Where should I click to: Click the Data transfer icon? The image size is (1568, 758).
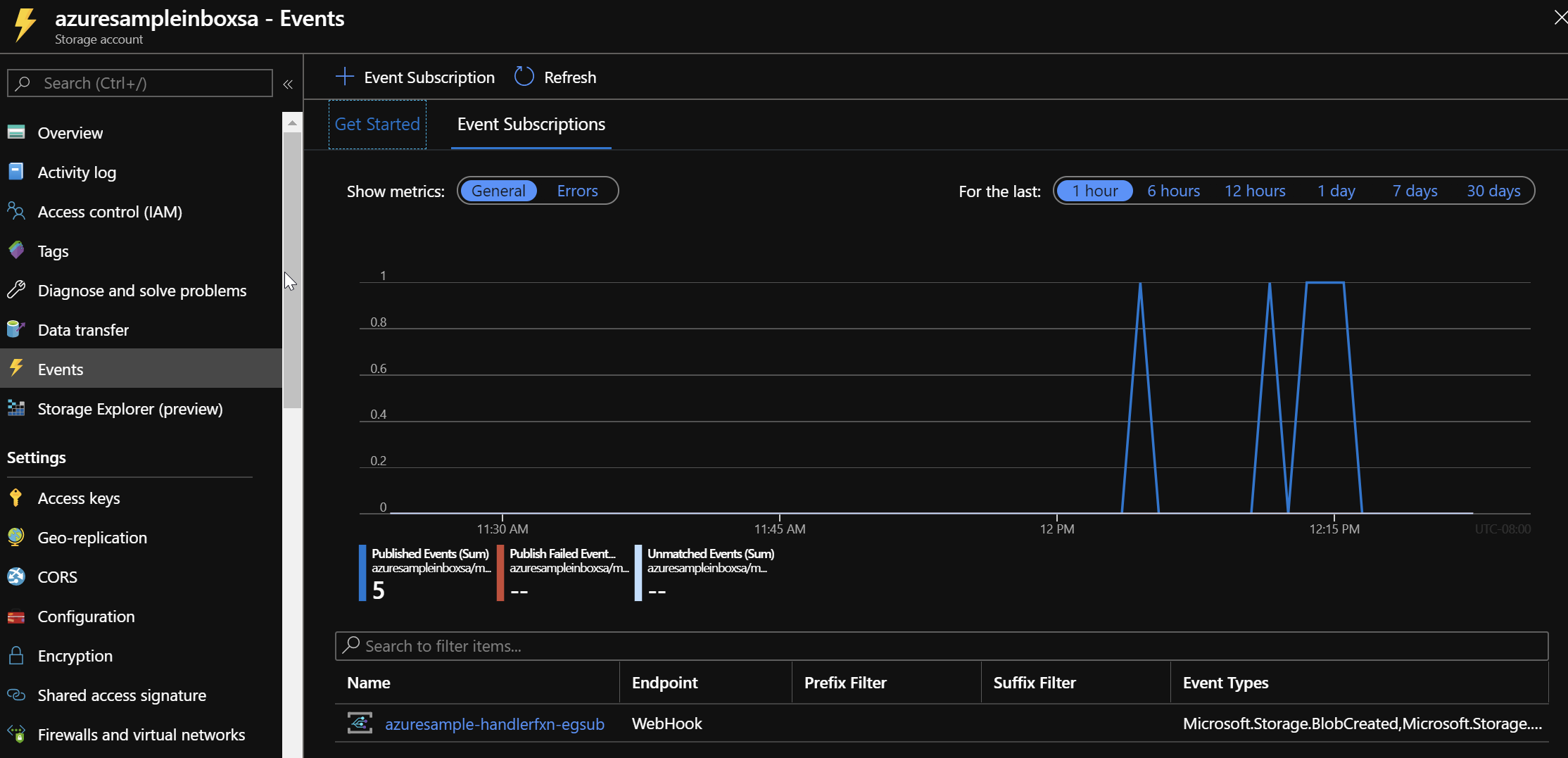[x=16, y=329]
